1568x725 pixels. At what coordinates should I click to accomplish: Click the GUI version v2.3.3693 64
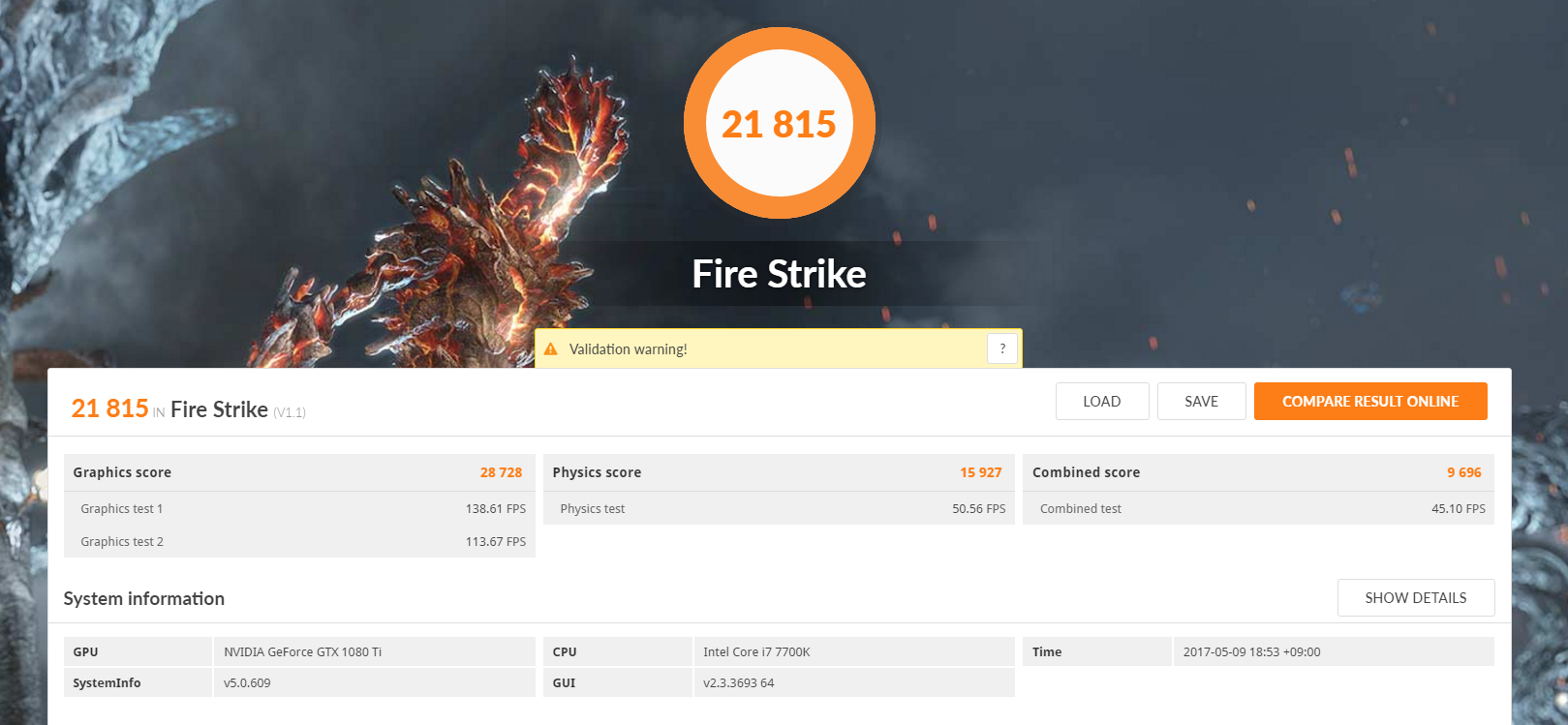pos(739,683)
